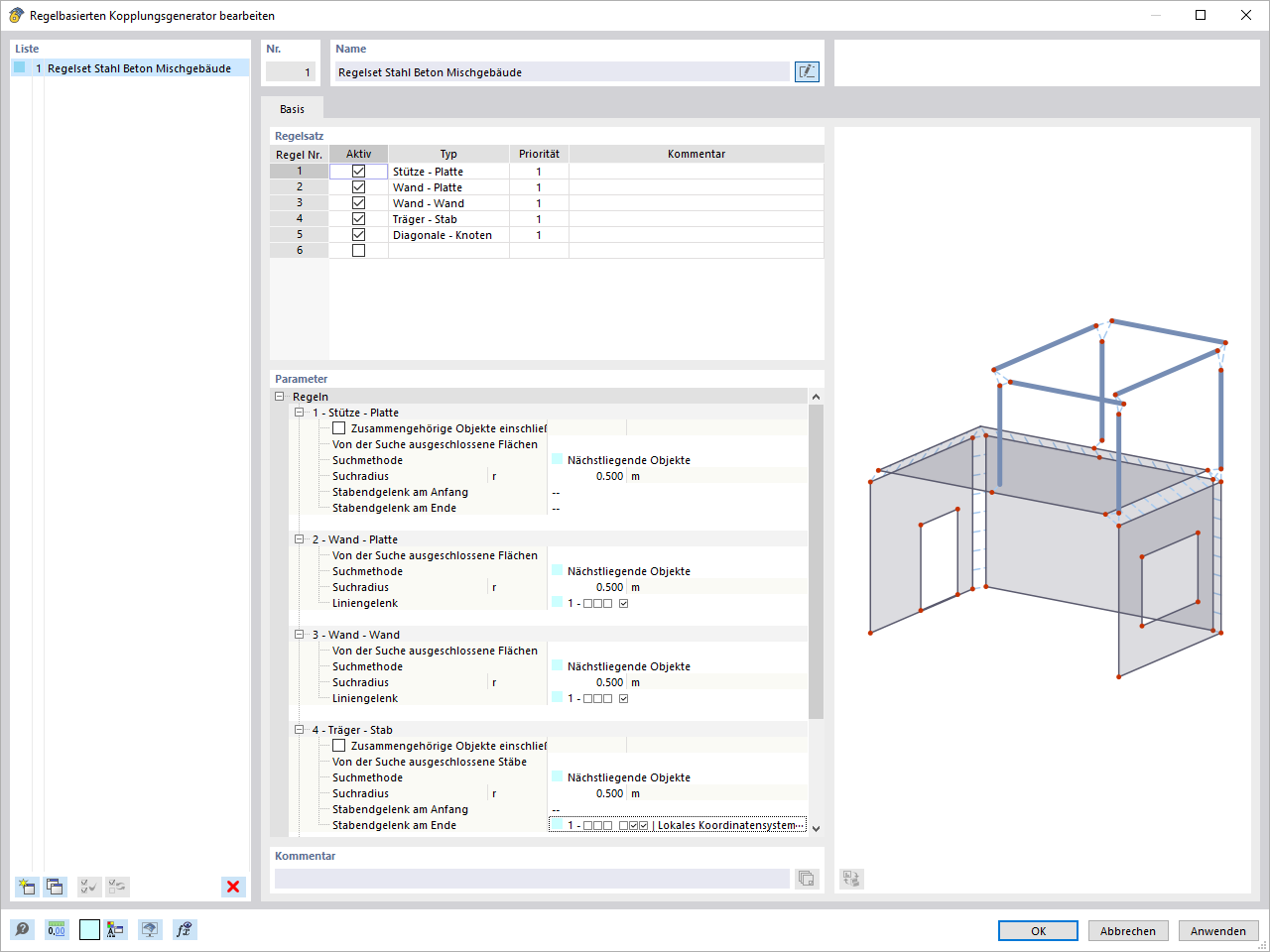Viewport: 1270px width, 952px height.
Task: Click the invert selection icon below the list
Action: (117, 887)
